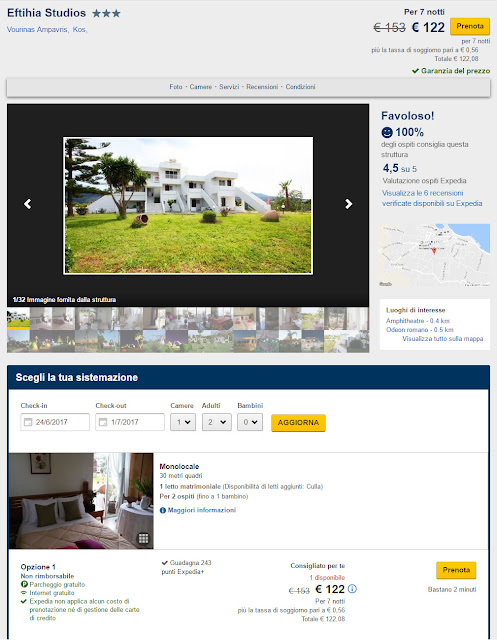
Task: Click the AGGIORNA button
Action: [x=298, y=423]
